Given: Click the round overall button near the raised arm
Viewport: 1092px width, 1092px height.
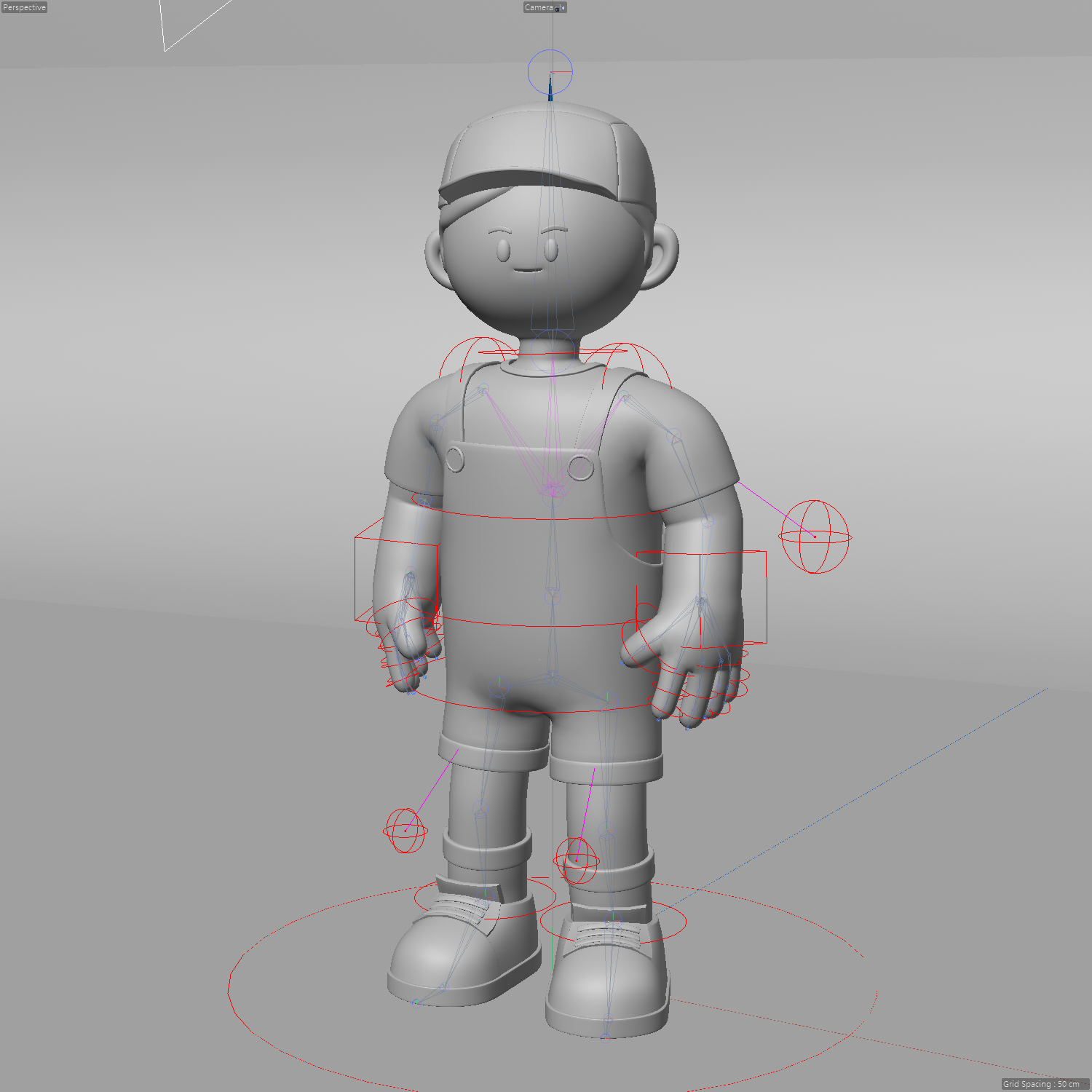Looking at the screenshot, I should pyautogui.click(x=580, y=467).
